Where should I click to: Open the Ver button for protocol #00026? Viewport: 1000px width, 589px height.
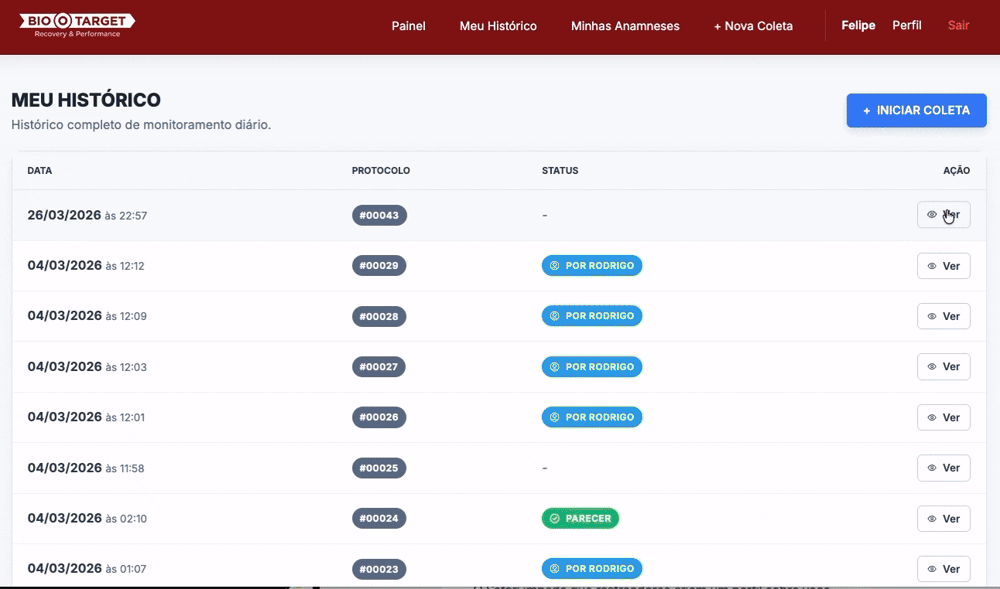943,417
